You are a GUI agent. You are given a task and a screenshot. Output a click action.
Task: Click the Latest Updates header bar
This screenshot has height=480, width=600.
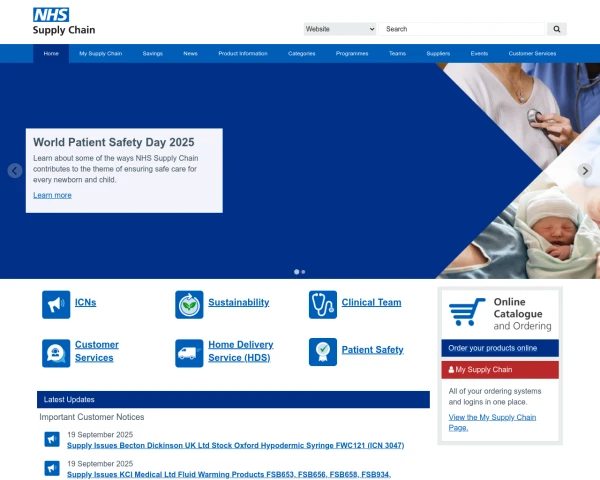[233, 400]
